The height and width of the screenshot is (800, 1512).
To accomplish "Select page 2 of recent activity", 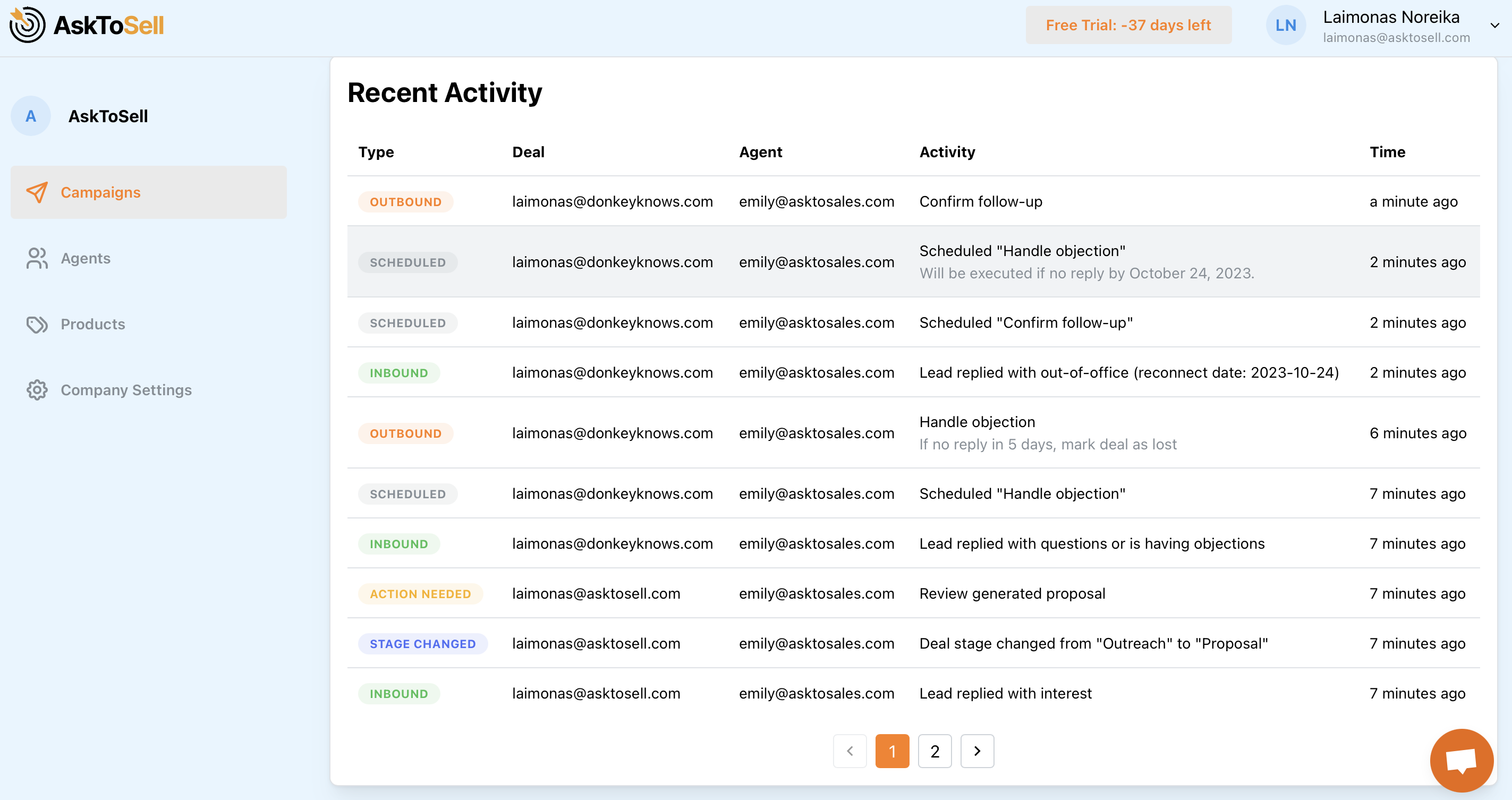I will [935, 751].
